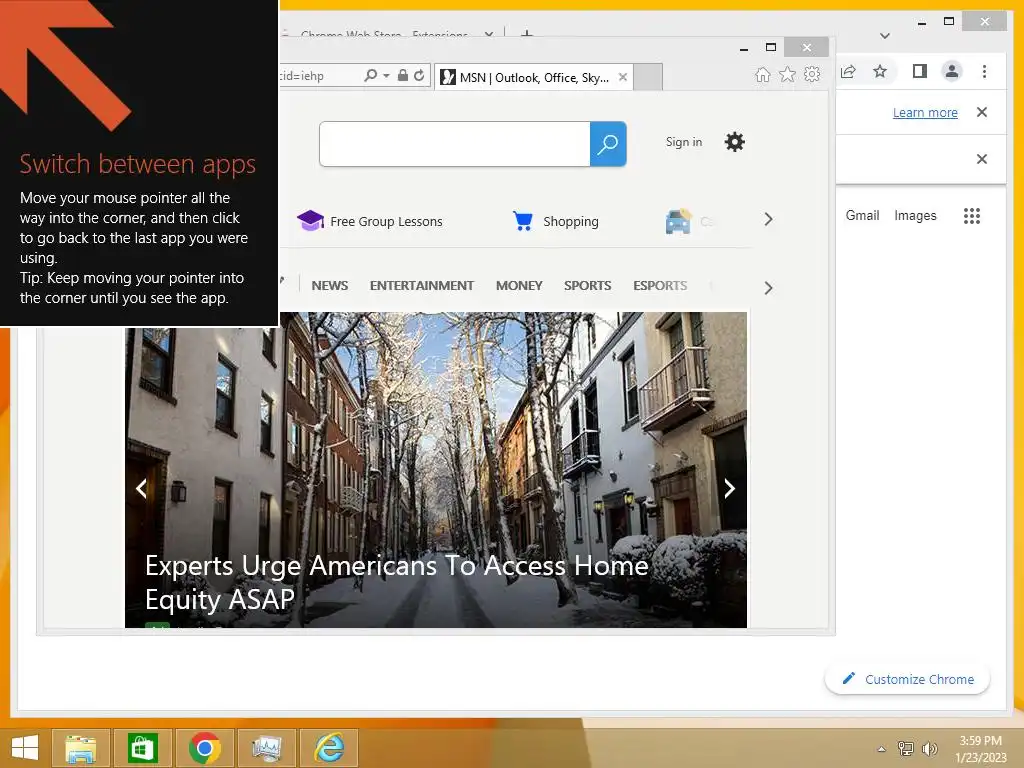Dismiss the Chrome infobar with Learn more

(982, 112)
